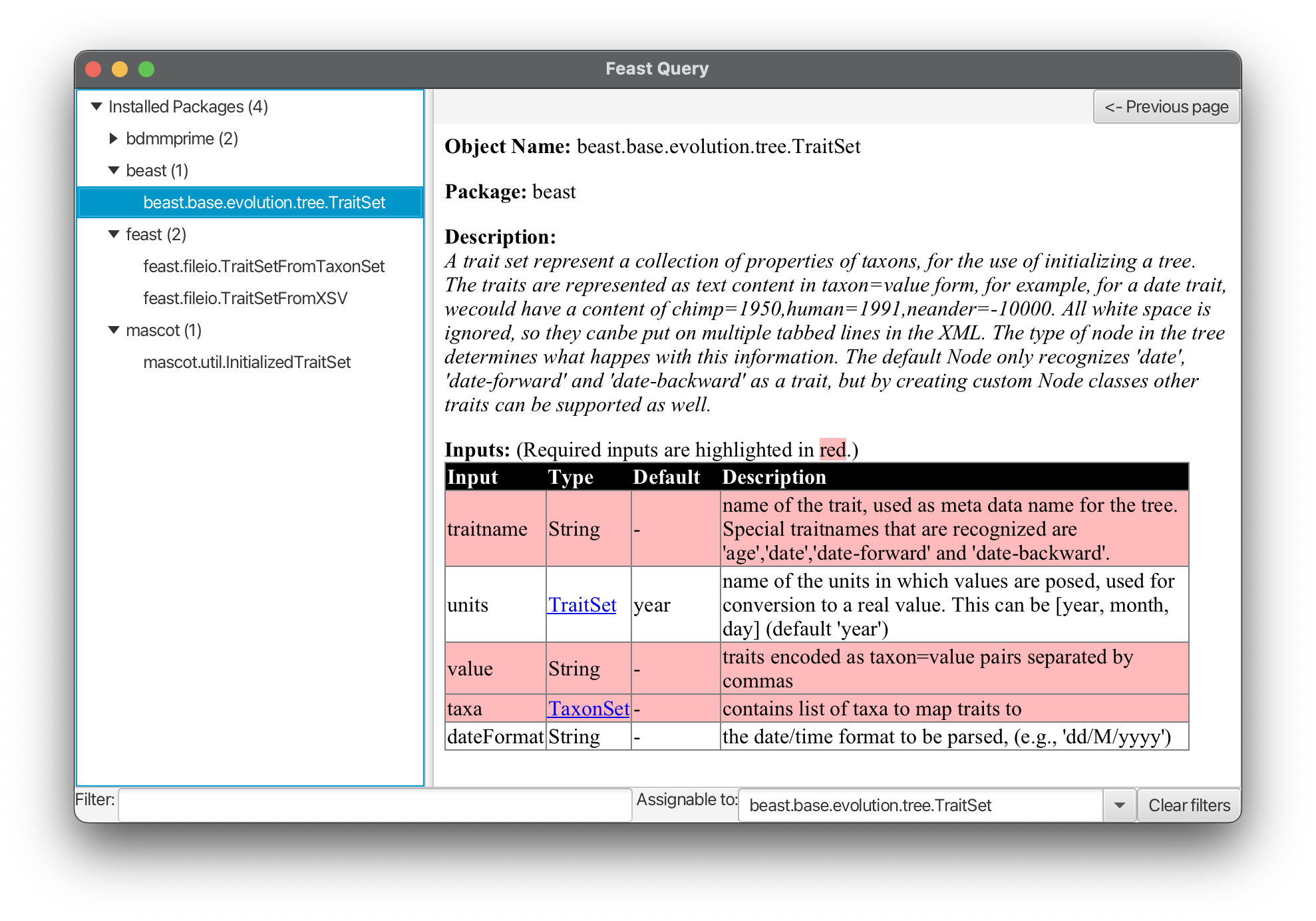
Task: Close the Feast Query window
Action: point(93,69)
